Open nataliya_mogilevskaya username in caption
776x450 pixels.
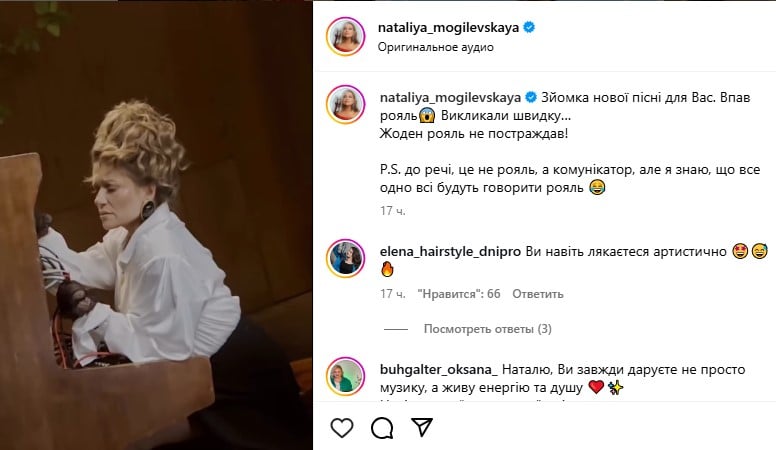point(450,98)
